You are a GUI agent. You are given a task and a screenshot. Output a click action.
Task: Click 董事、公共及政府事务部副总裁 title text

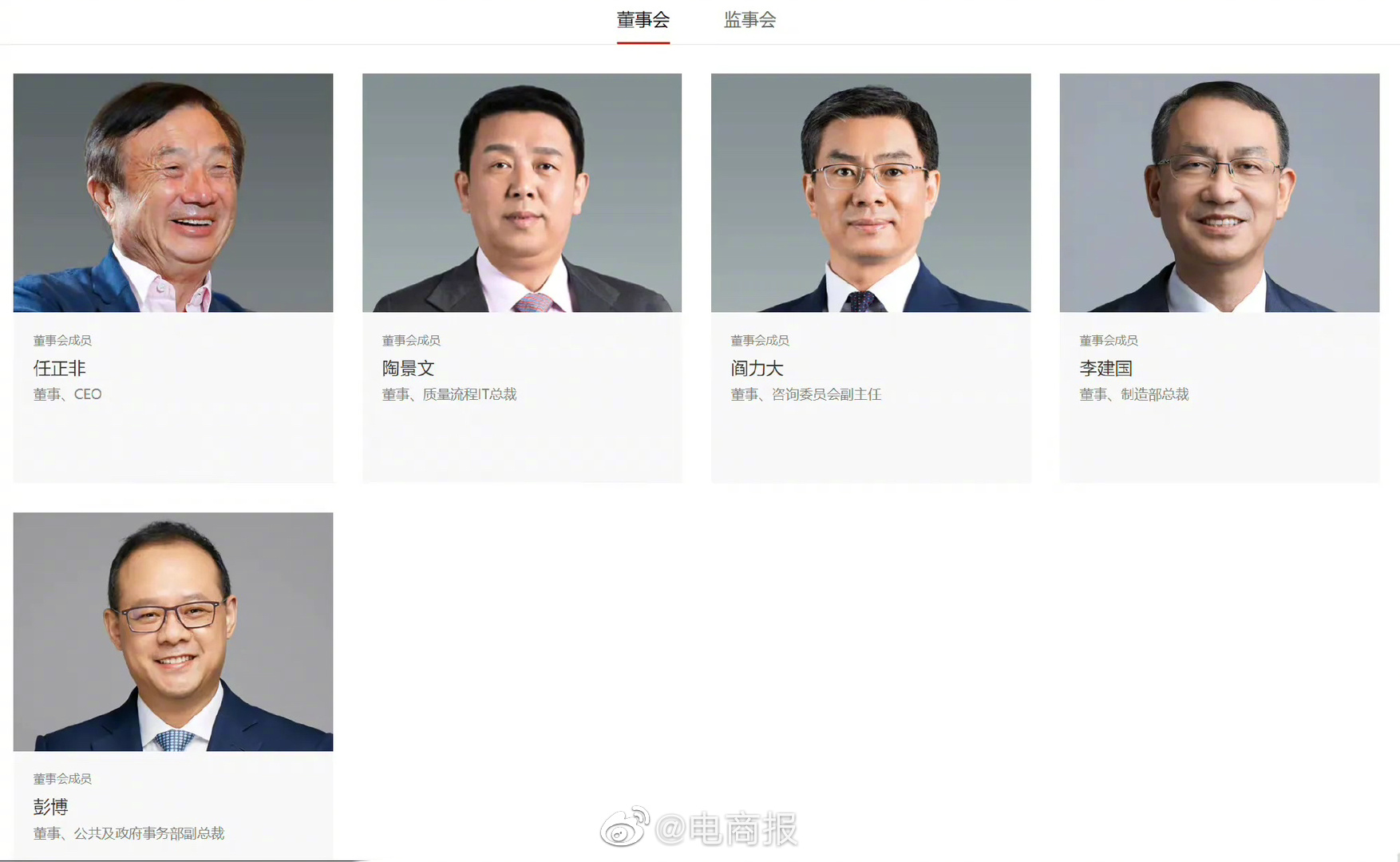click(x=129, y=833)
